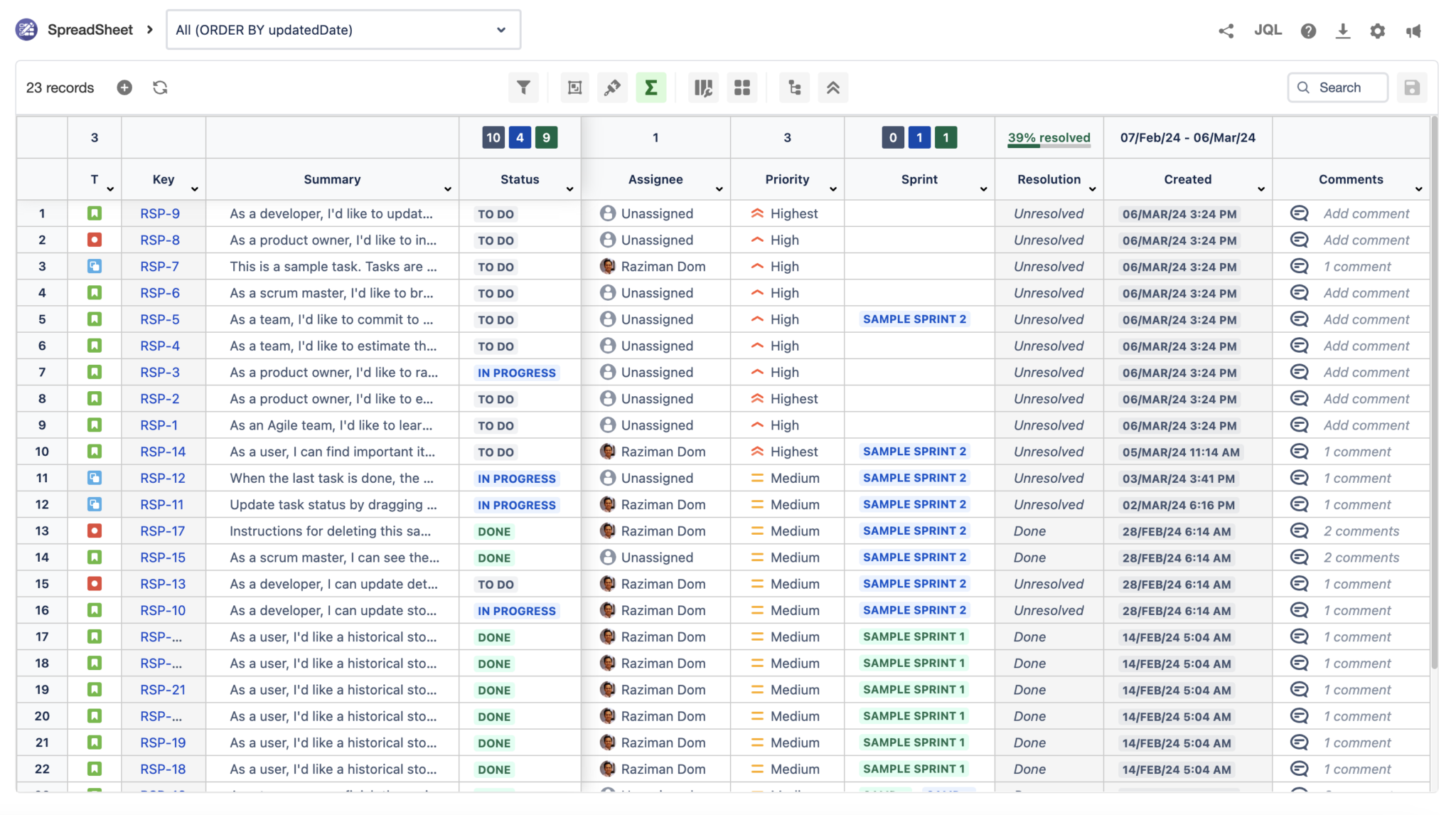The image size is (1456, 815).
Task: Expand the Priority column dropdown
Action: [x=833, y=188]
